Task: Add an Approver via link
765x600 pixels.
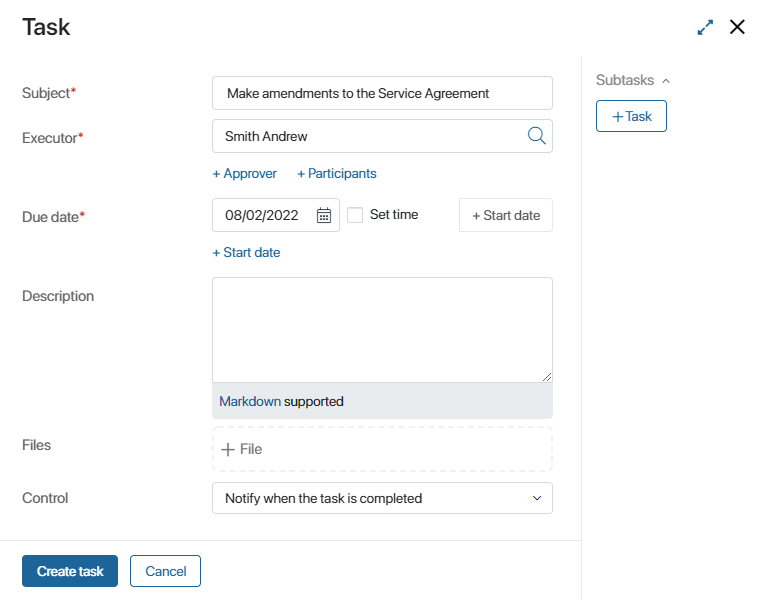Action: point(244,174)
